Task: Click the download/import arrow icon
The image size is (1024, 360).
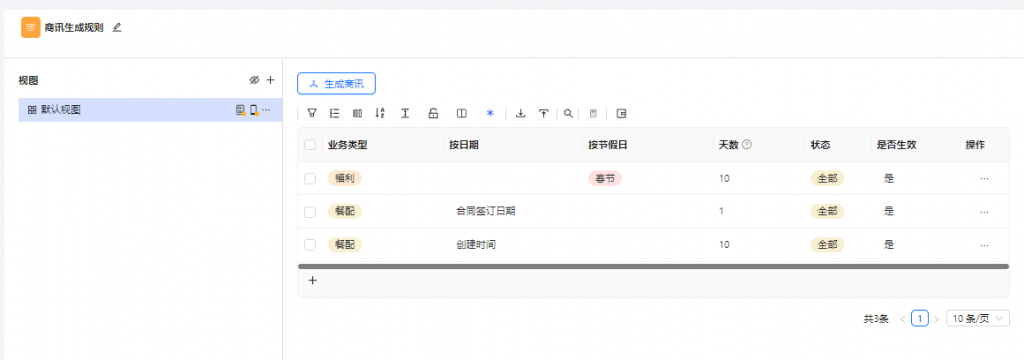Action: click(520, 113)
